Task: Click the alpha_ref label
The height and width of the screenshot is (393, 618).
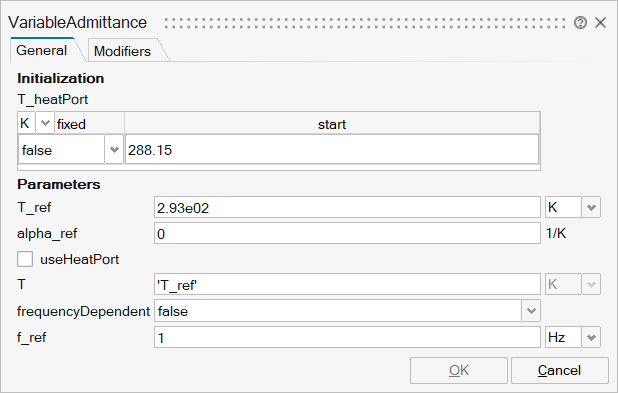Action: (x=47, y=234)
